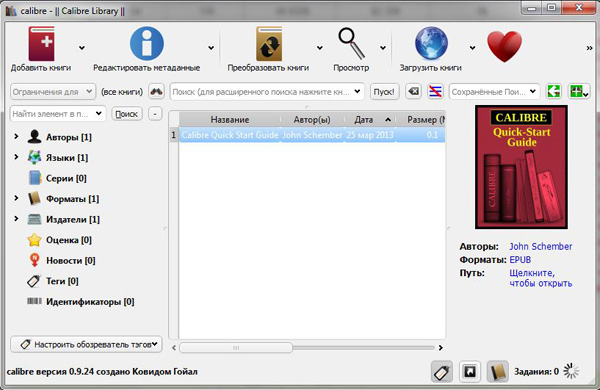The image size is (600, 390).
Task: Click the Щелкните, чтобы открыть path link
Action: point(541,278)
